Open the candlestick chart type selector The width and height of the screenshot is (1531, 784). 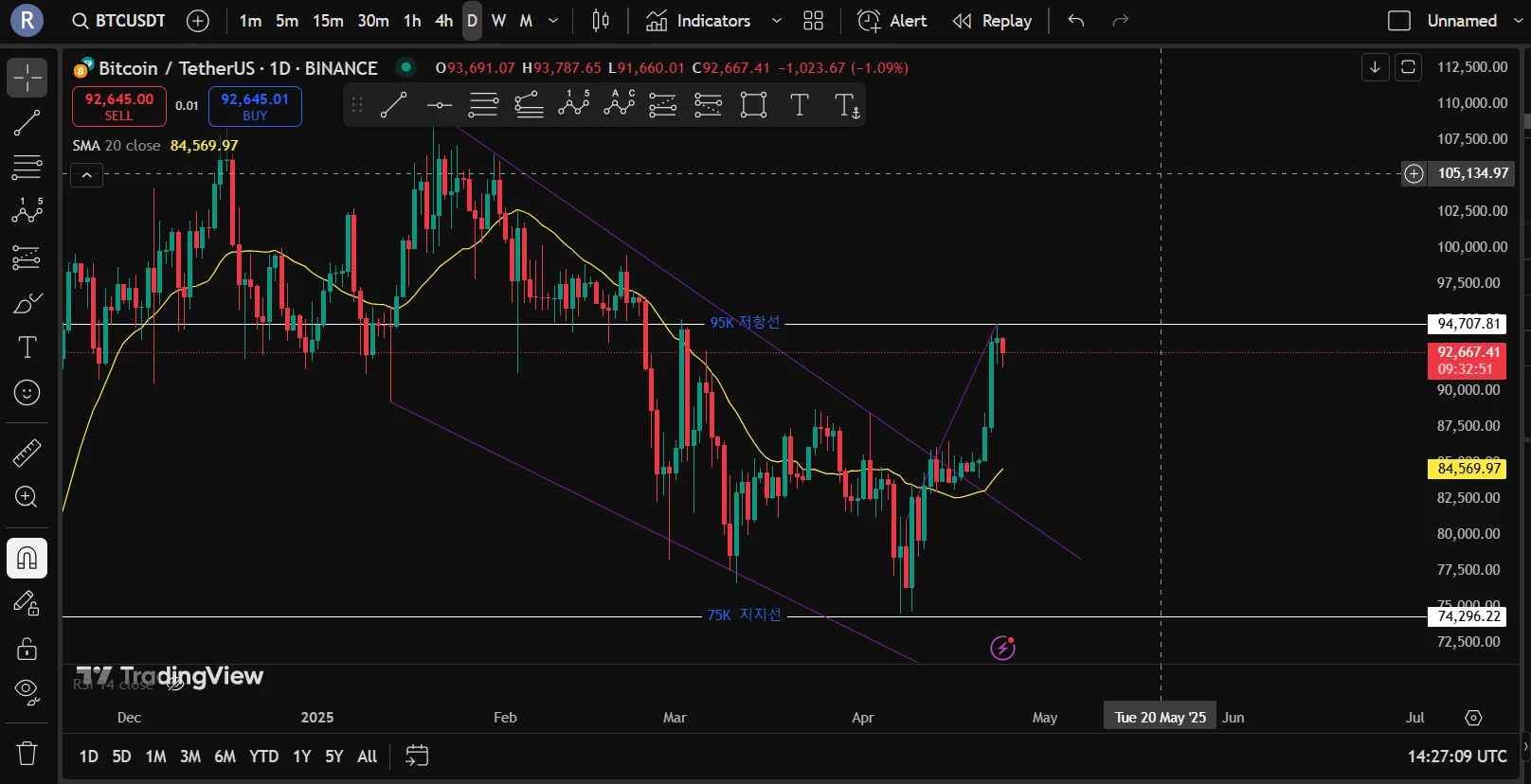pos(601,21)
